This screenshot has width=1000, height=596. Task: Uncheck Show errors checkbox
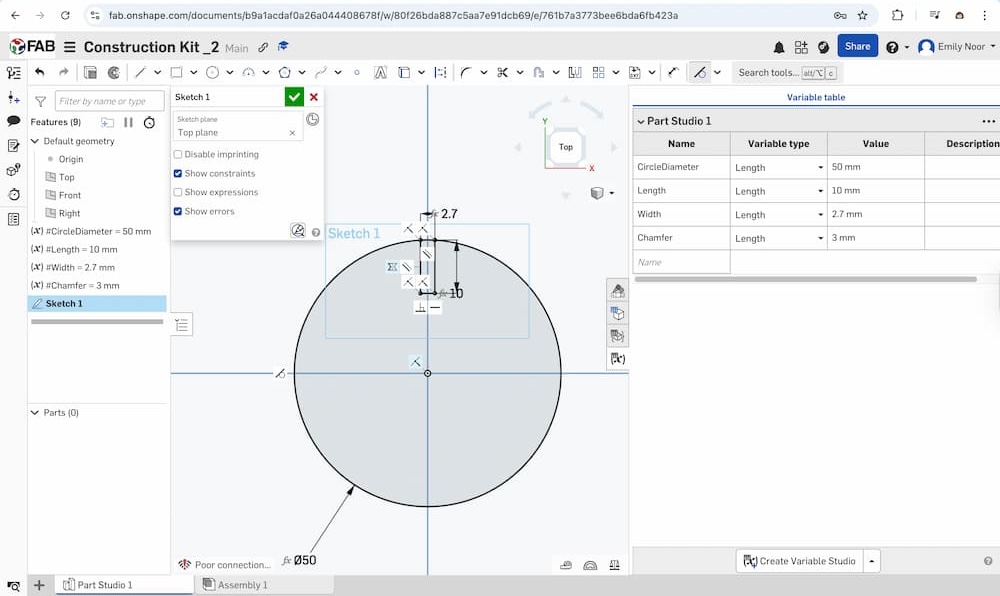[x=178, y=211]
